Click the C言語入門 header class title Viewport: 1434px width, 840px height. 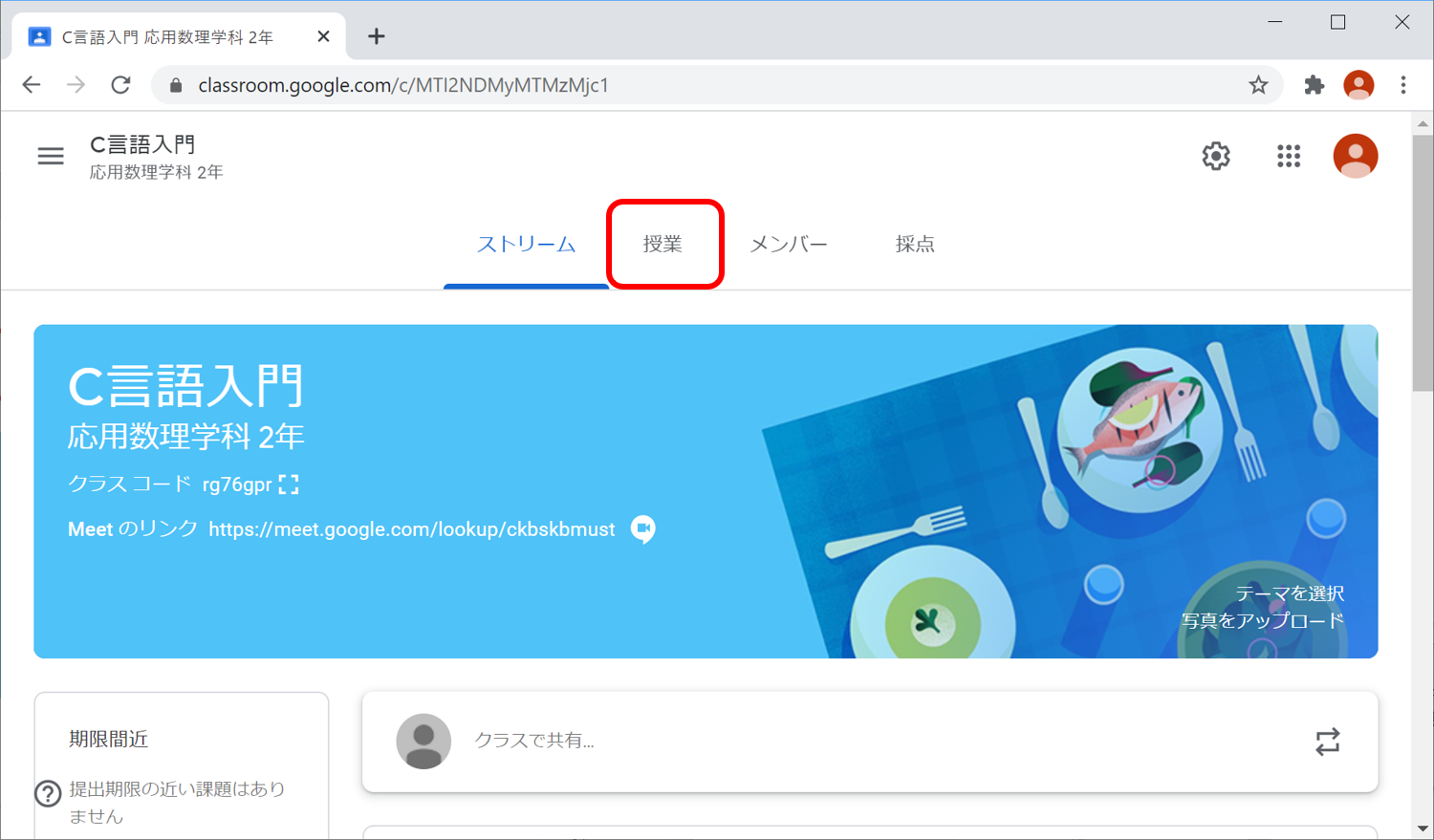coord(142,144)
